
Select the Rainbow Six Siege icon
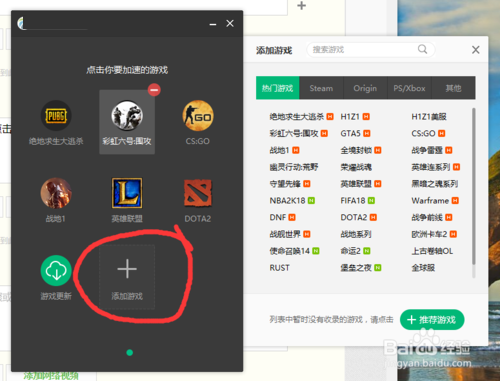click(x=127, y=115)
